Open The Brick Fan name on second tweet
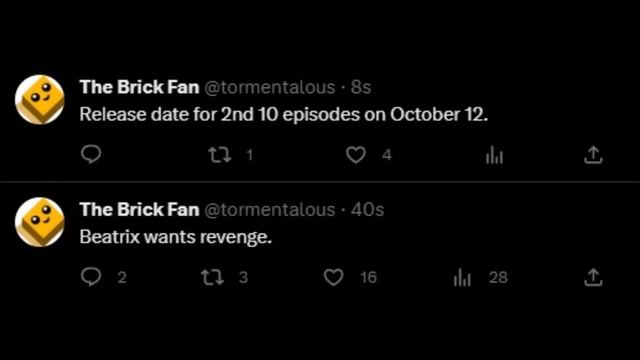640x360 pixels. [x=140, y=209]
